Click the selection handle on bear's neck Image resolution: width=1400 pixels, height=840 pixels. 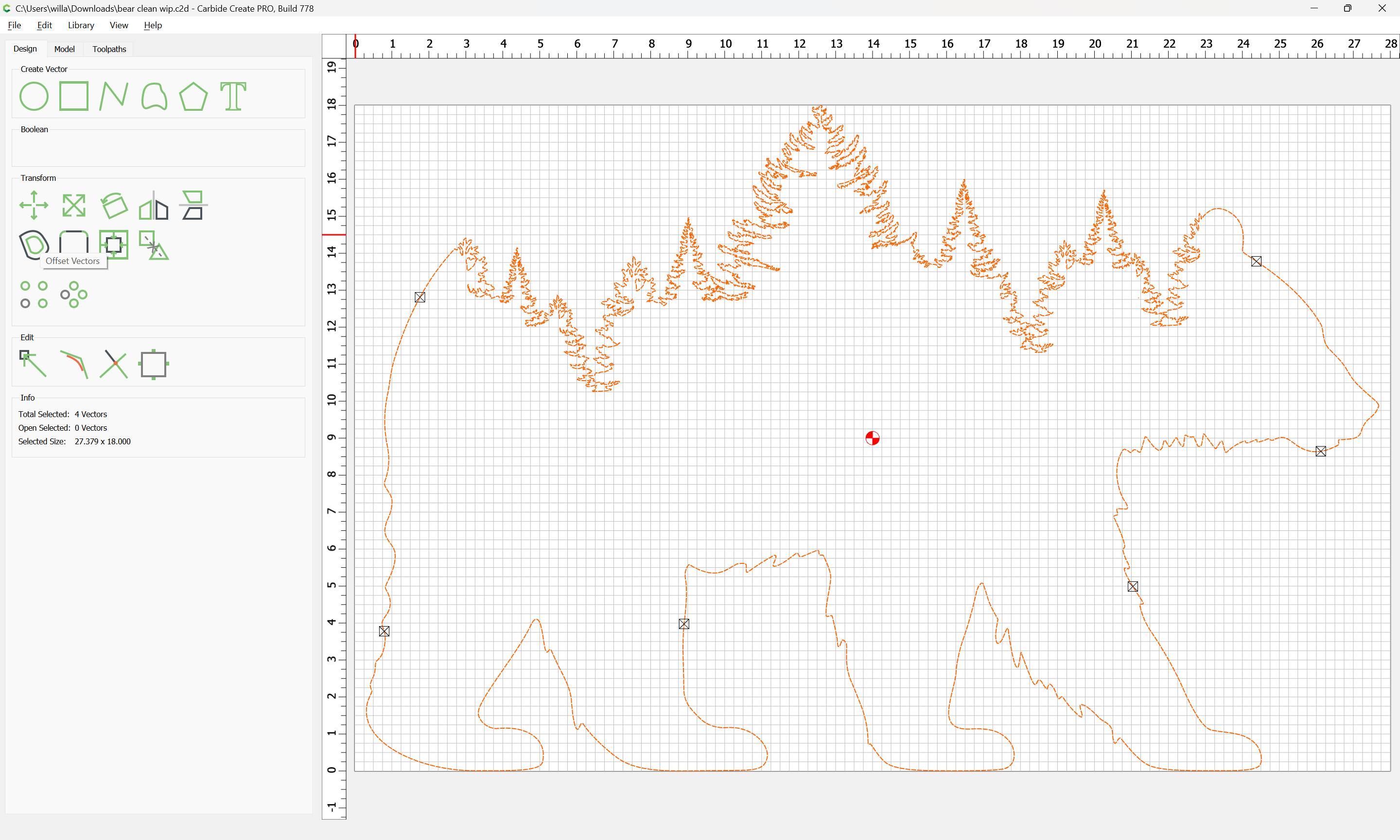[1133, 586]
